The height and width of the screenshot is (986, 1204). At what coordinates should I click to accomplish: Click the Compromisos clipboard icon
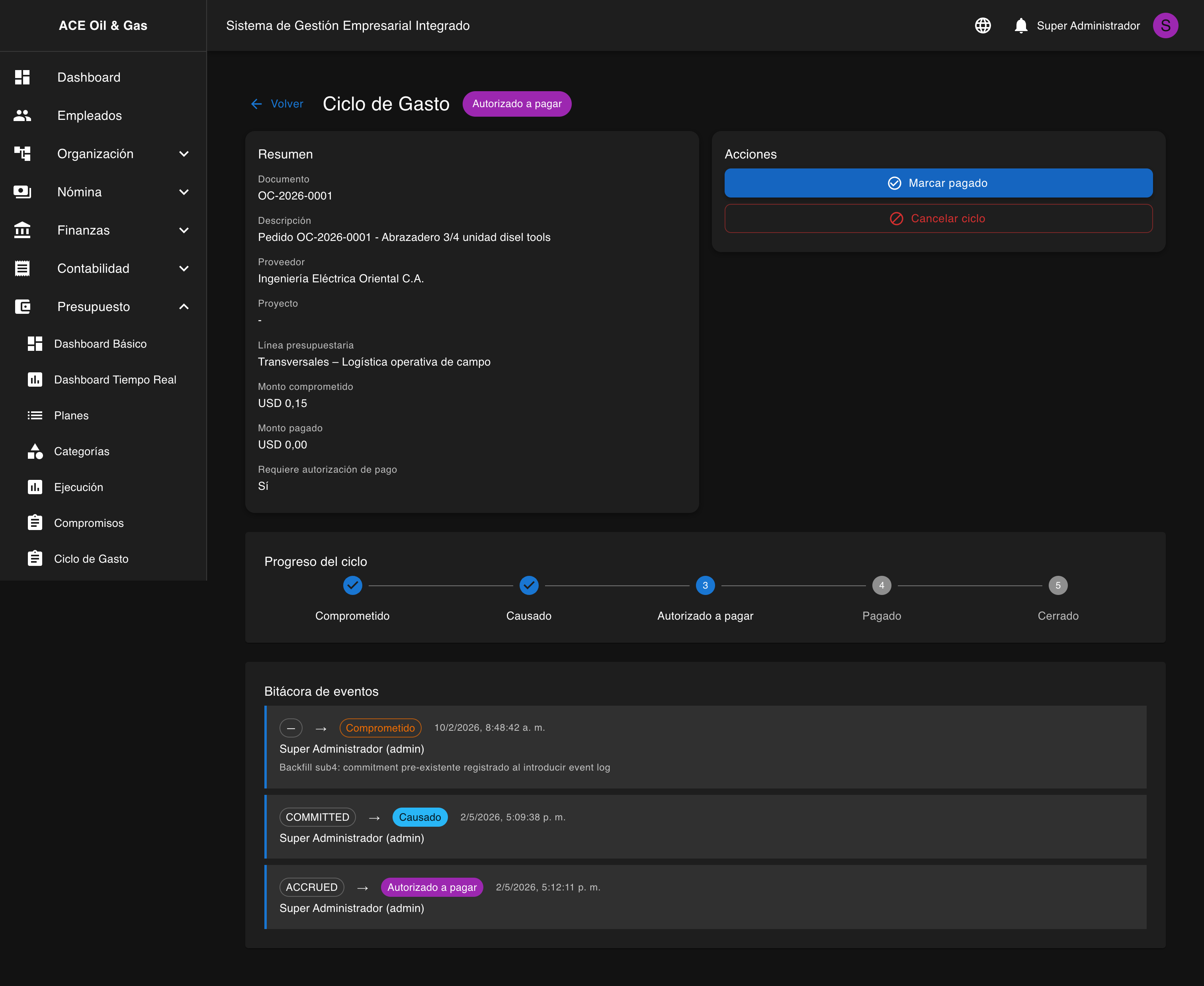(35, 522)
